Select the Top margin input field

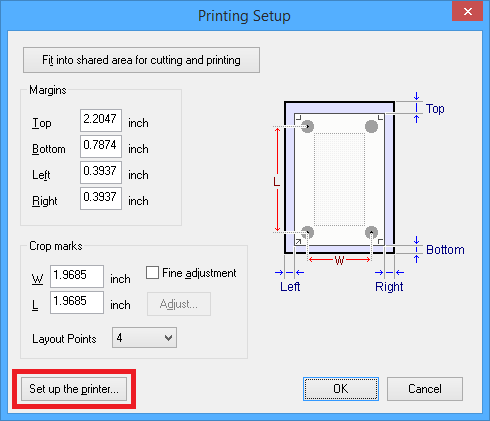pyautogui.click(x=101, y=120)
